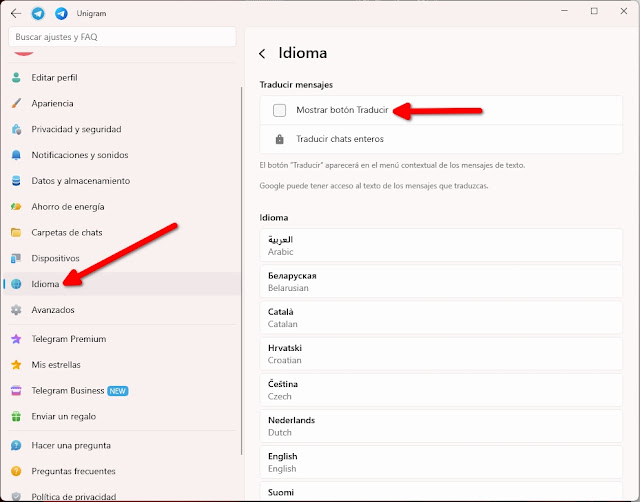Viewport: 640px width, 502px height.
Task: Click the Privacidad y seguridad lock icon
Action: (16, 129)
